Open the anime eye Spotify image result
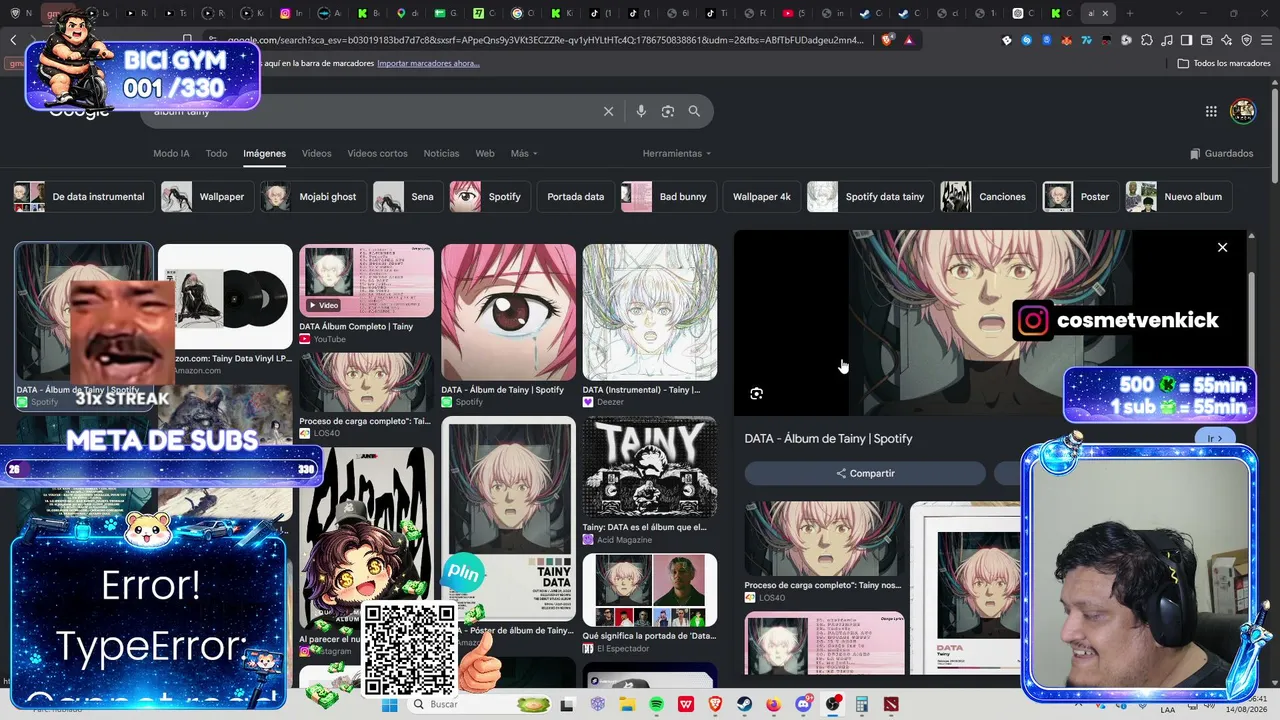1280x720 pixels. [x=509, y=312]
